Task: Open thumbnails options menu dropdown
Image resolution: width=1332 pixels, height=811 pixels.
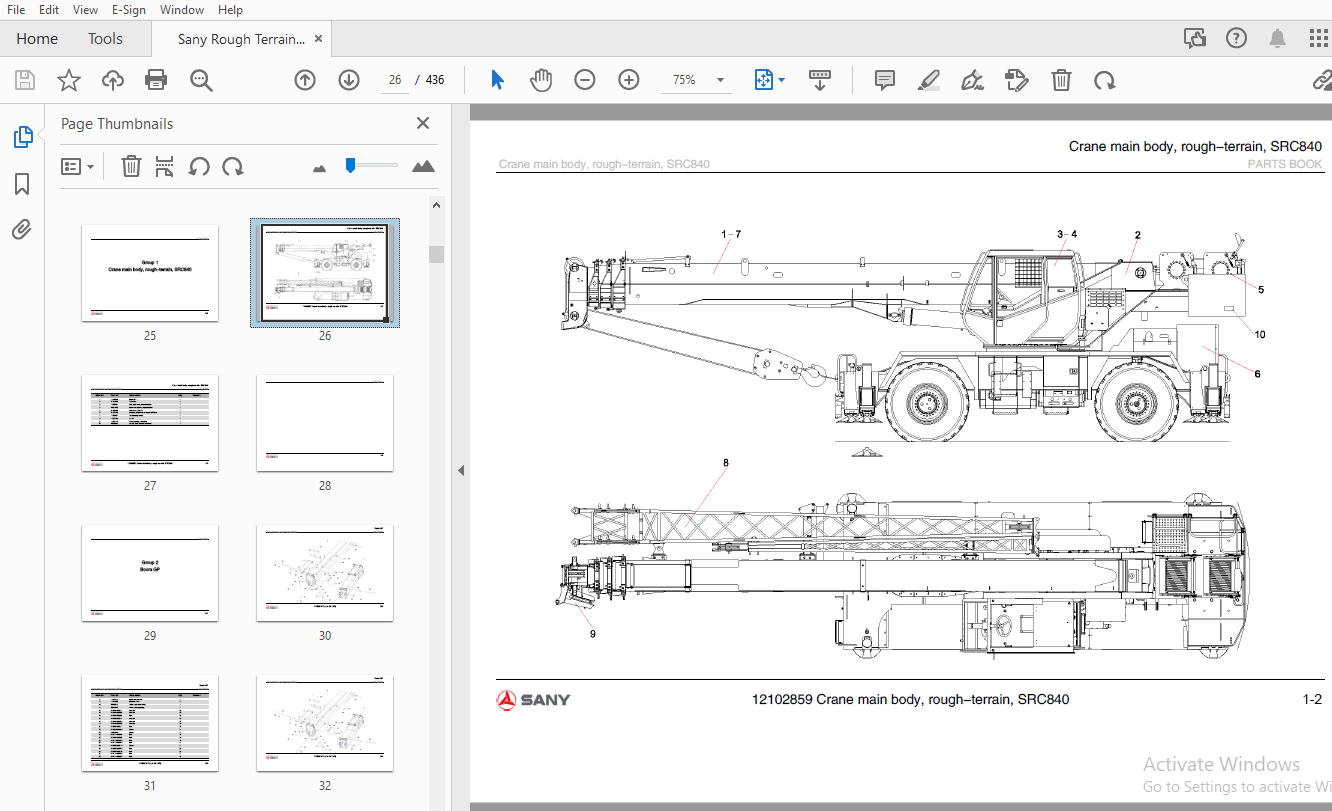Action: coord(78,167)
